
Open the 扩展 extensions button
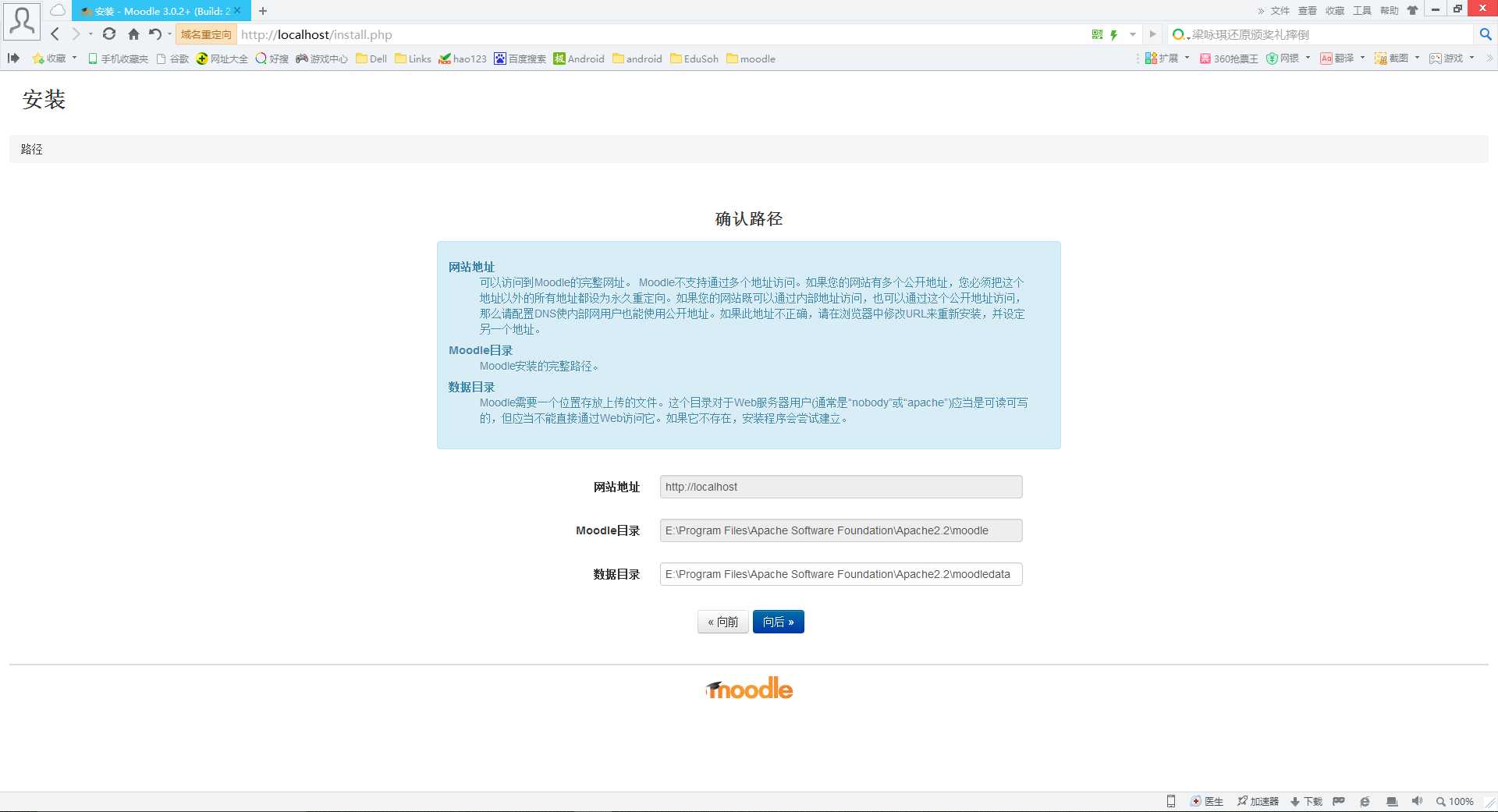[1162, 59]
